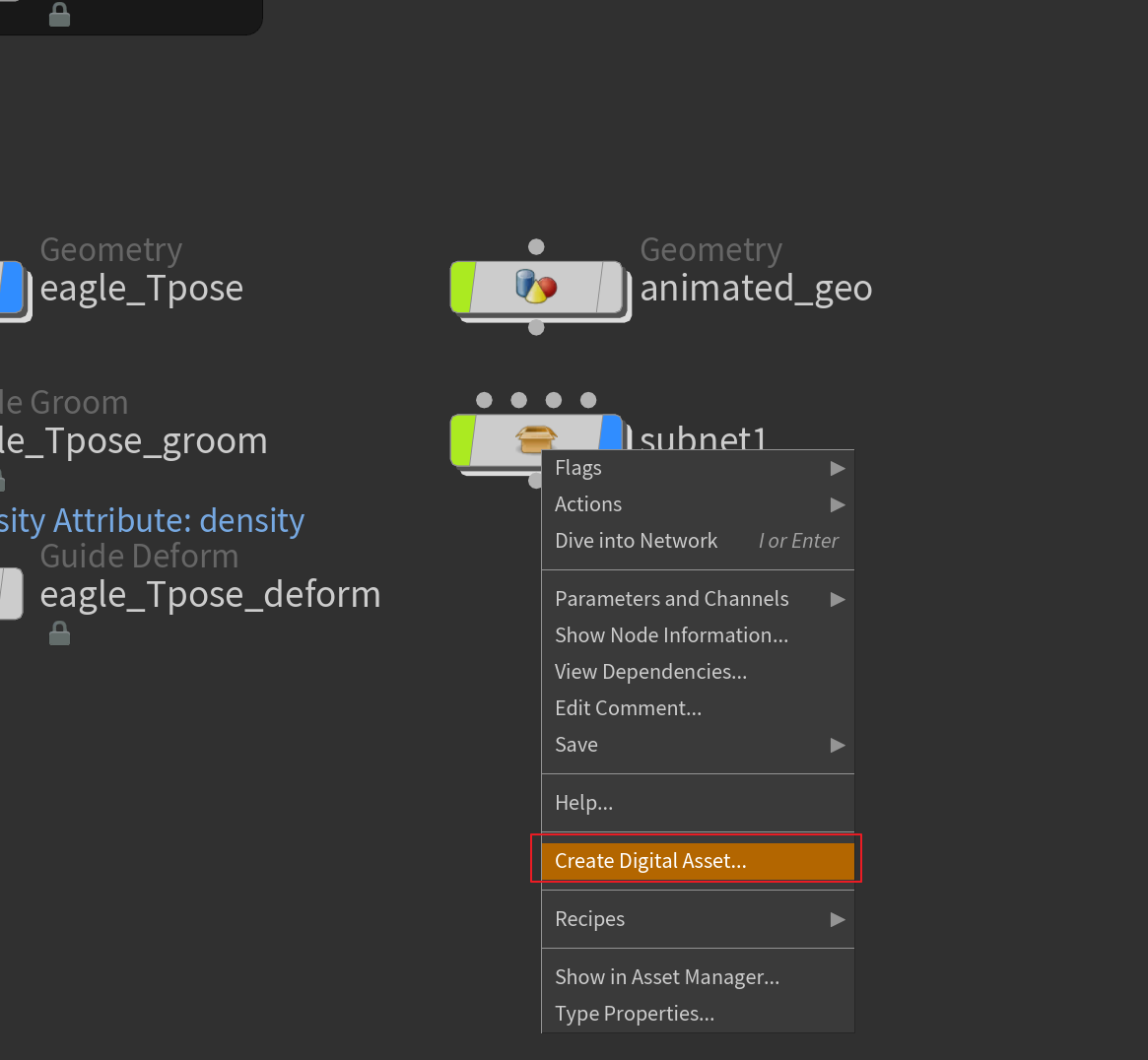Choose View Dependencies...
Screen dimensions: 1148x1060
[x=698, y=672]
